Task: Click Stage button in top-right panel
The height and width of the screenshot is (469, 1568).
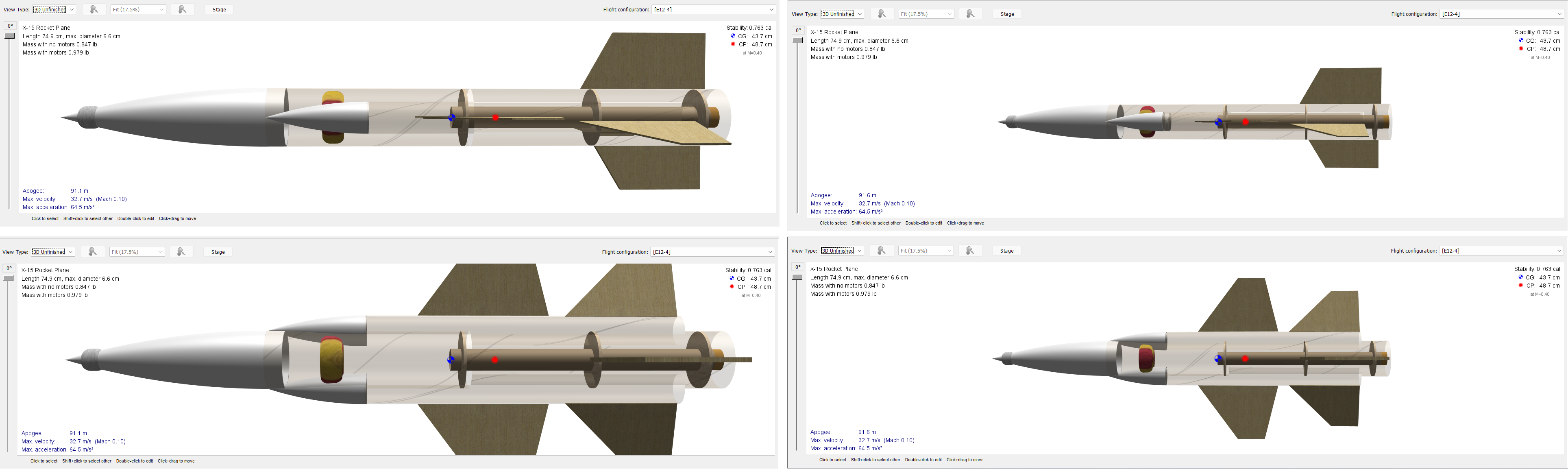Action: (1007, 14)
